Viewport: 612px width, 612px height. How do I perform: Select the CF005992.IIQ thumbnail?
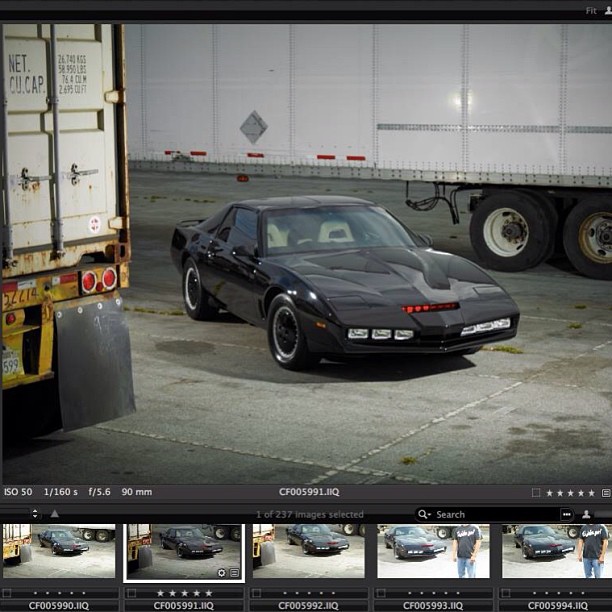pos(309,551)
